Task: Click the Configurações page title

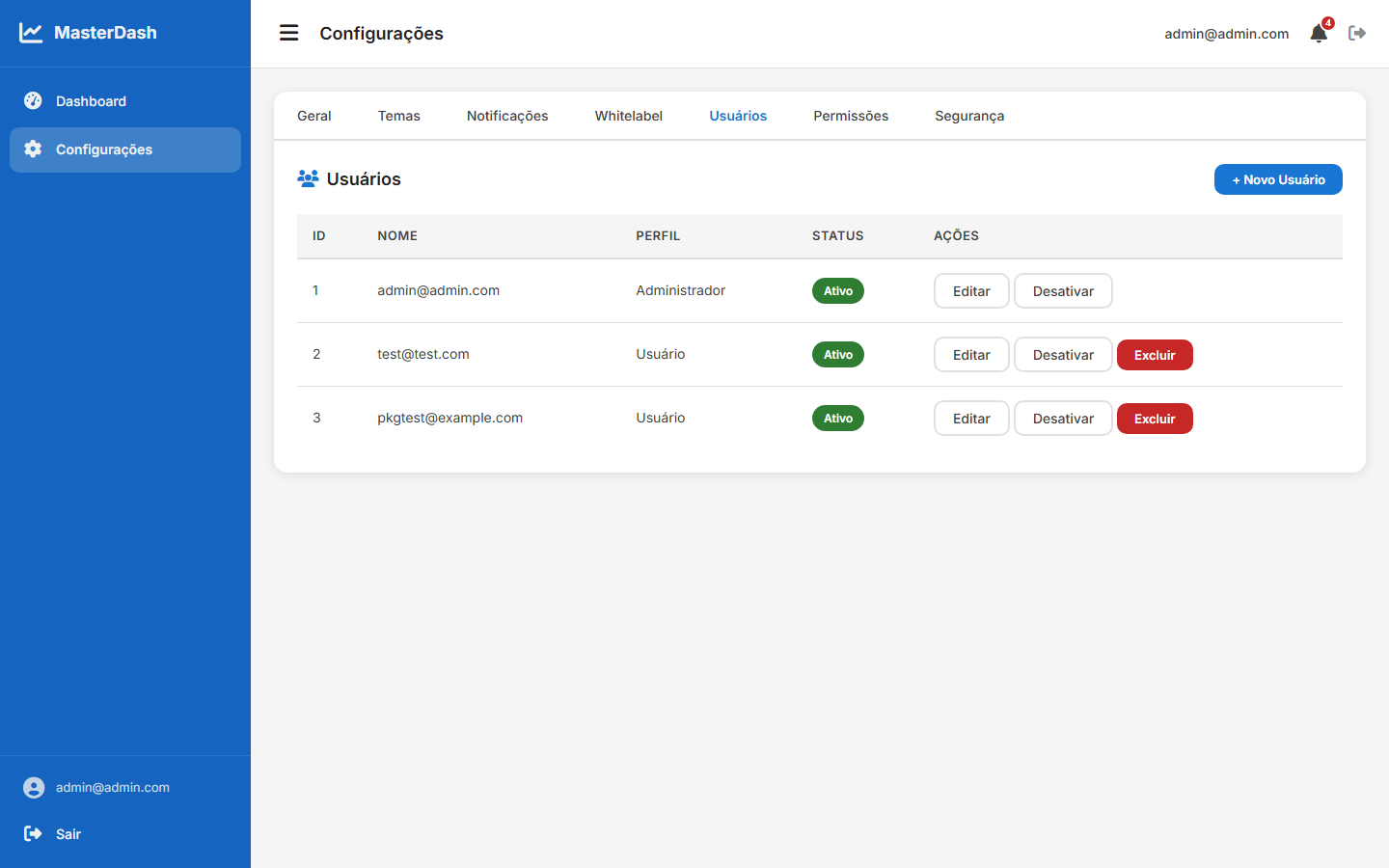Action: click(x=381, y=34)
